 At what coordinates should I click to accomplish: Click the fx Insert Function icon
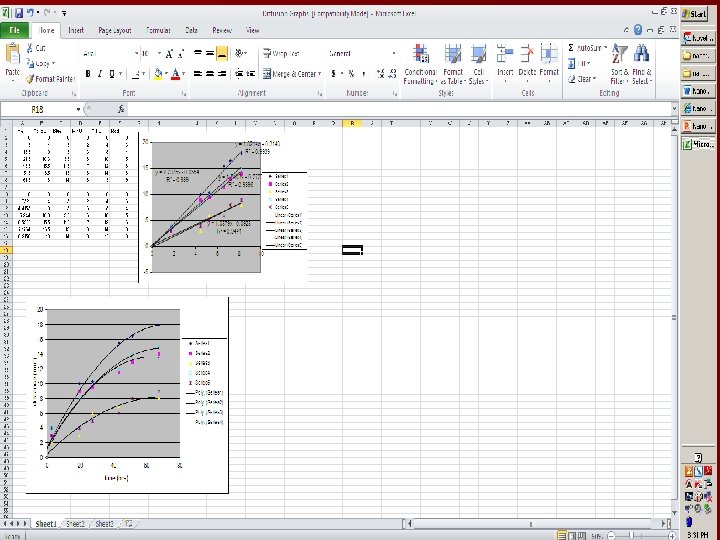[x=121, y=109]
